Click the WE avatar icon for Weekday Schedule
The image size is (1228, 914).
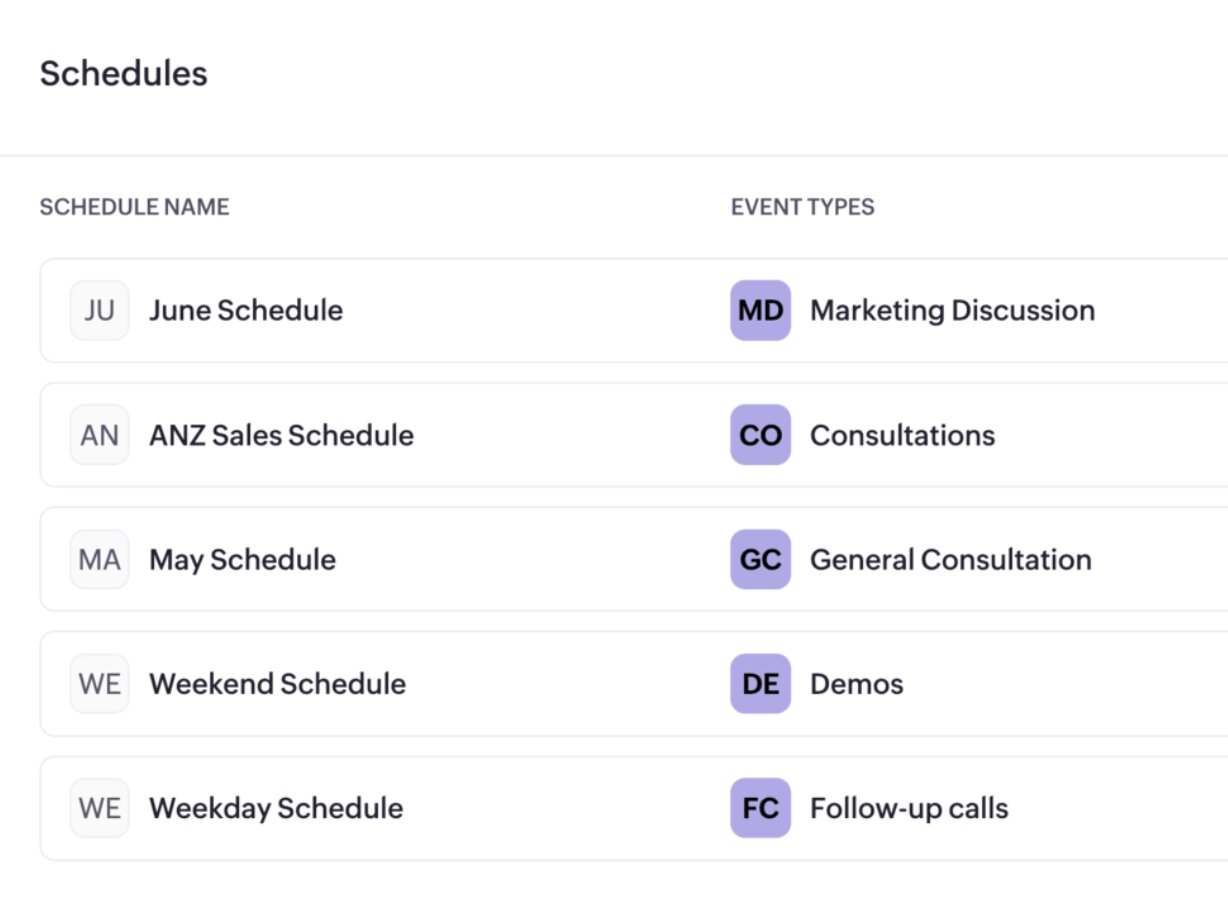[99, 808]
